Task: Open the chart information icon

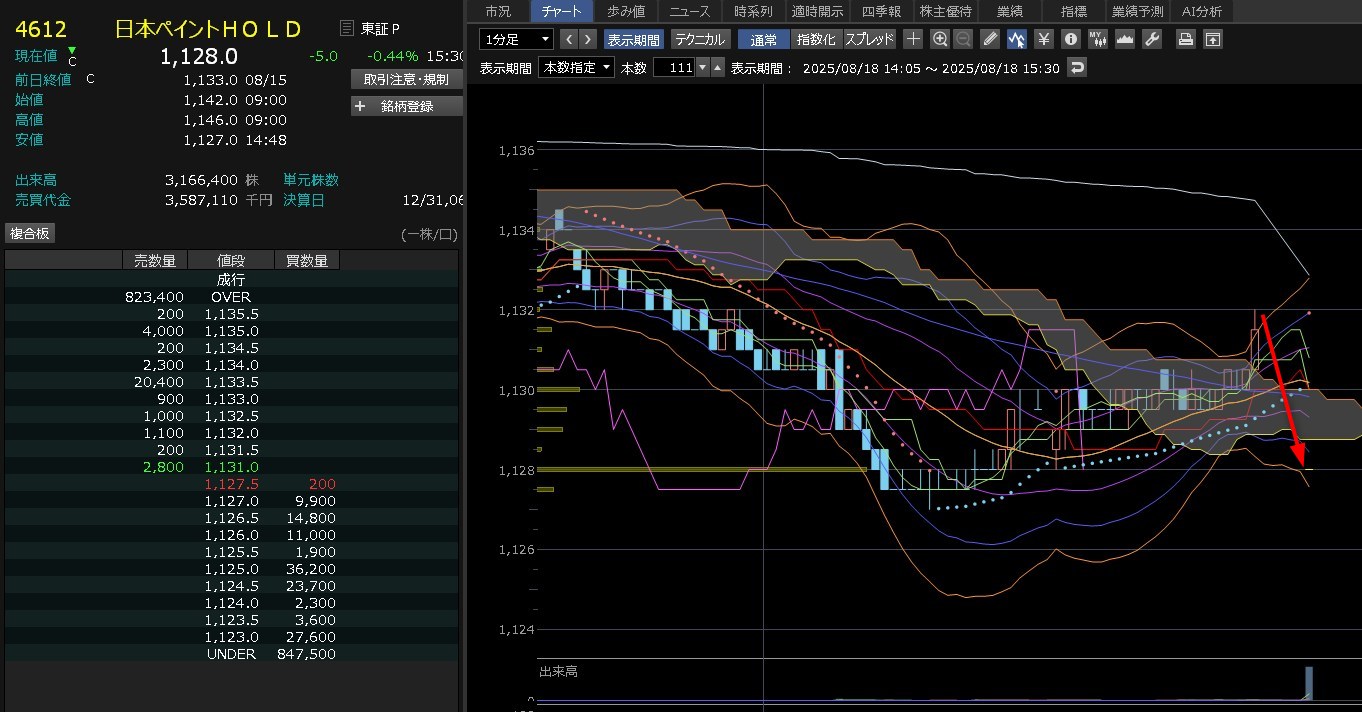Action: pos(1071,39)
